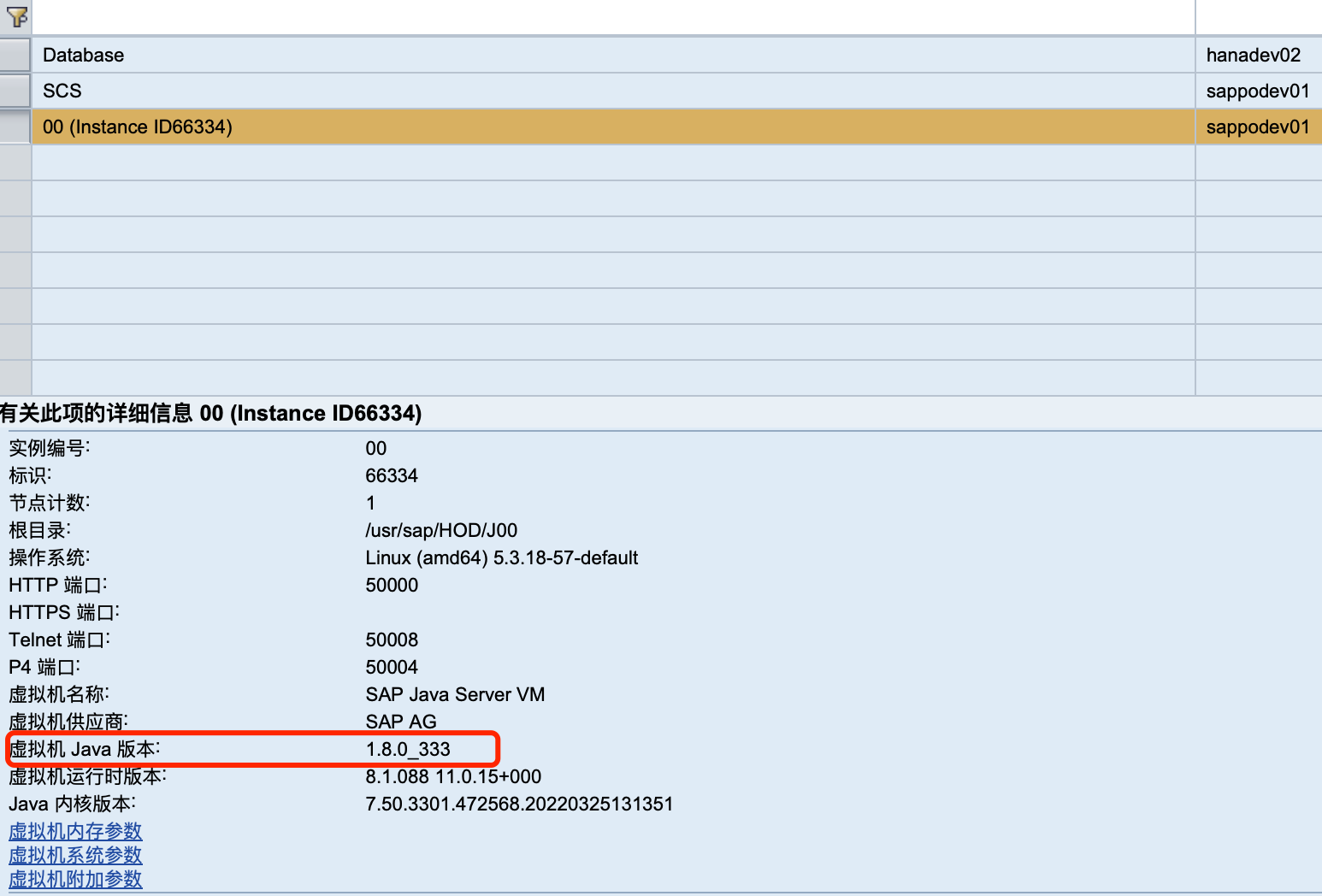The width and height of the screenshot is (1322, 896).
Task: Click root directory value /usr/sap/HOD/J00
Action: [441, 530]
